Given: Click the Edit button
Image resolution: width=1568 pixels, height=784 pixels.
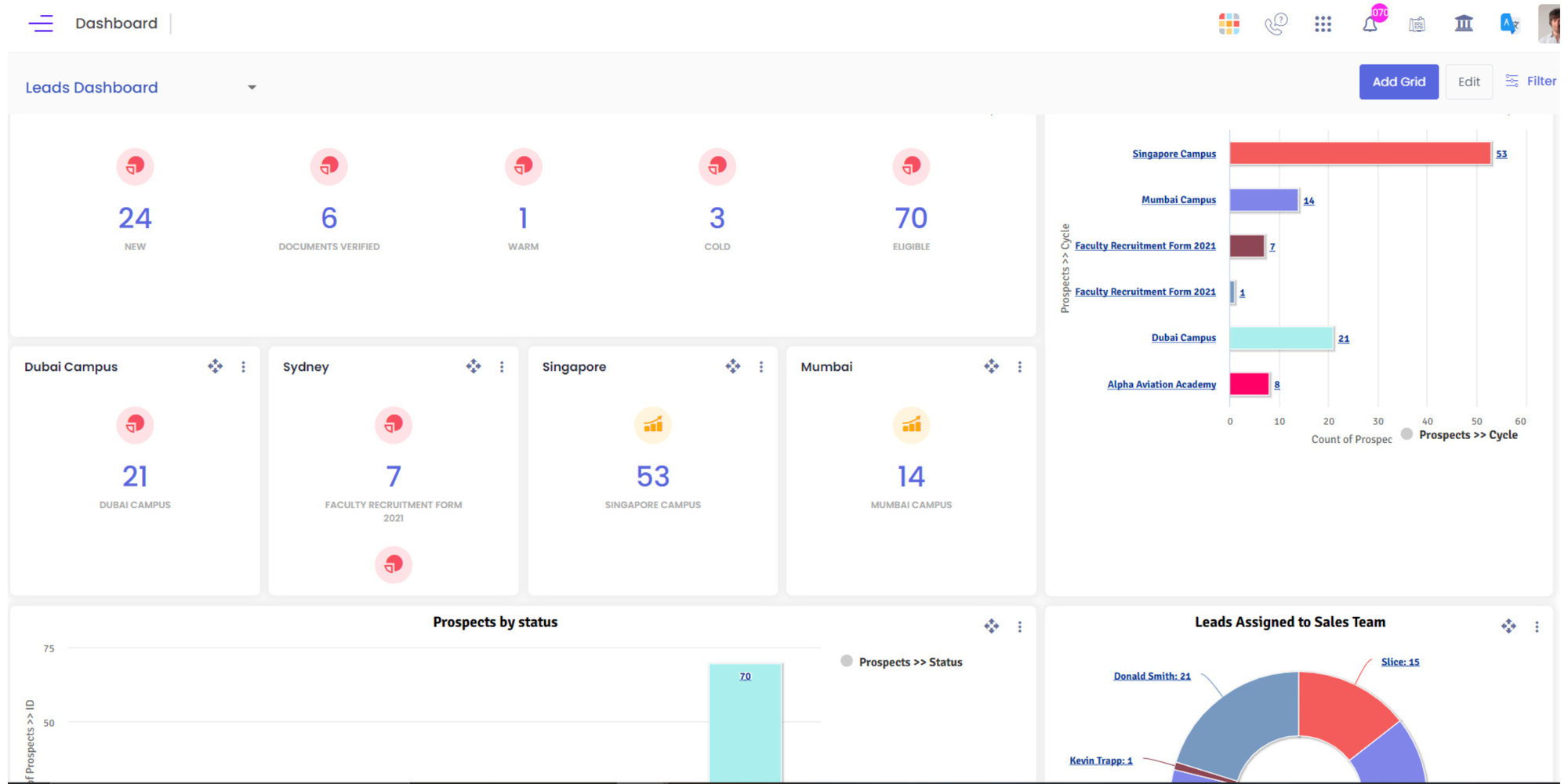Looking at the screenshot, I should click(1468, 82).
